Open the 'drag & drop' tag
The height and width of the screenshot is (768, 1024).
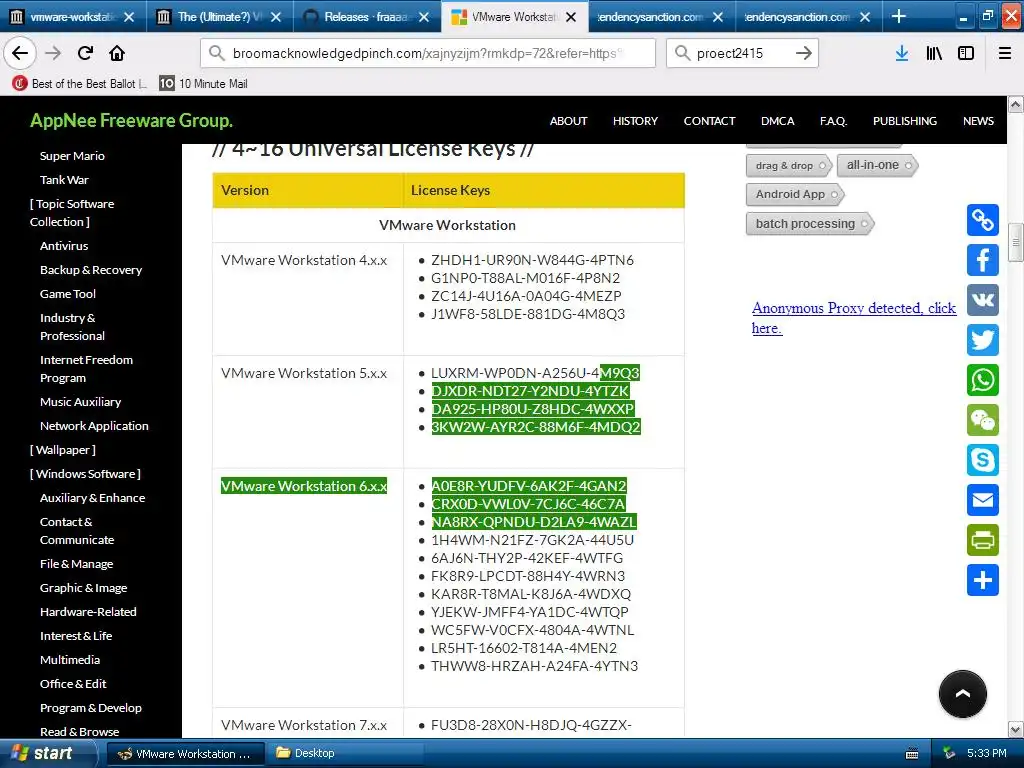click(x=789, y=165)
